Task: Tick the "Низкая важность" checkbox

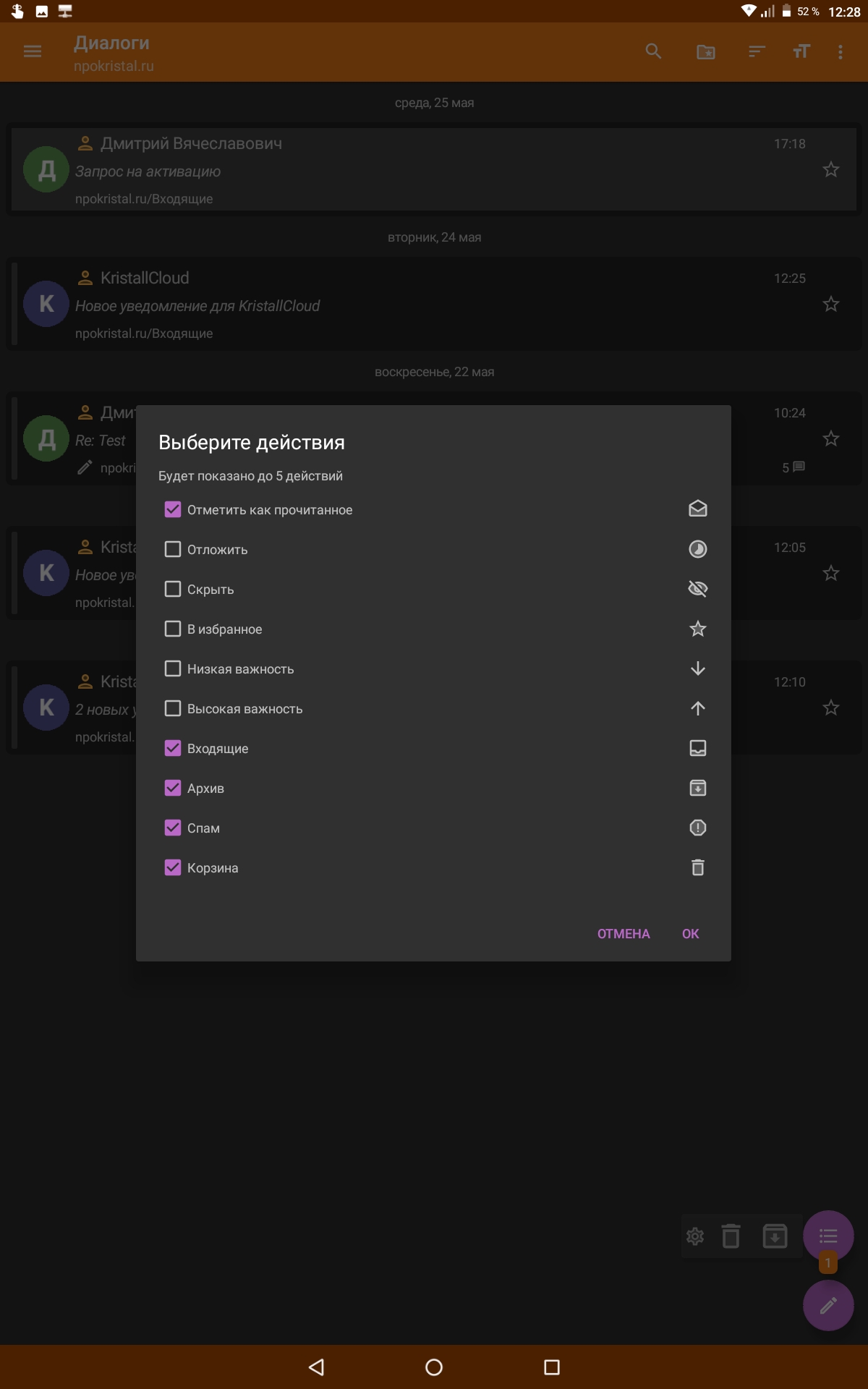Action: [x=173, y=669]
